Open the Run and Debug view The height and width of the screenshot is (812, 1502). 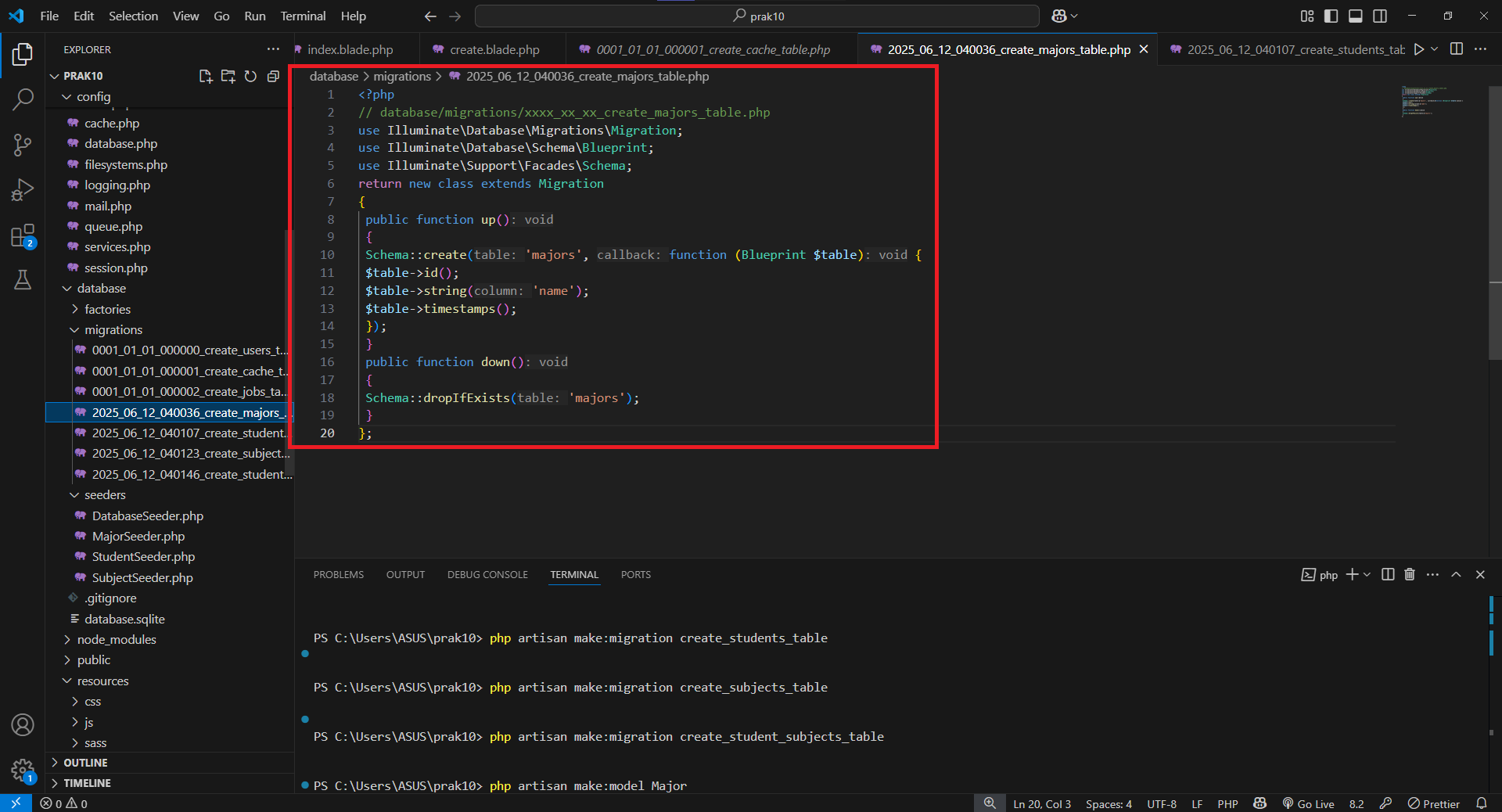23,190
